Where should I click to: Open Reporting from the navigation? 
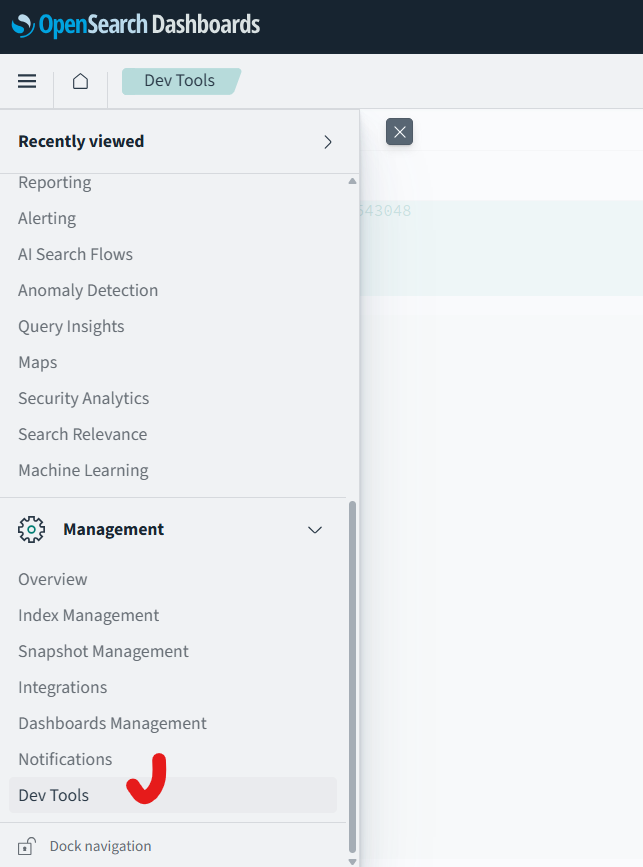click(55, 182)
